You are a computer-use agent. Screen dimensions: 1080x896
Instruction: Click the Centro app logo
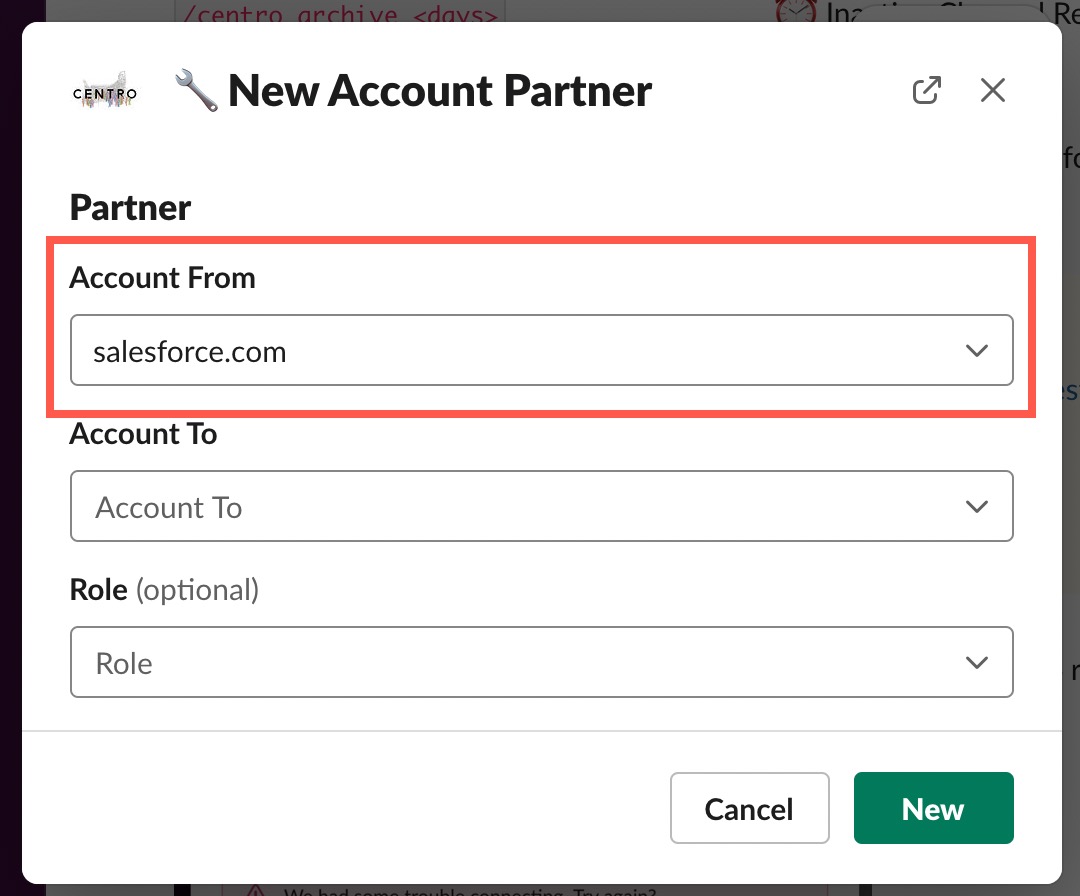coord(105,91)
